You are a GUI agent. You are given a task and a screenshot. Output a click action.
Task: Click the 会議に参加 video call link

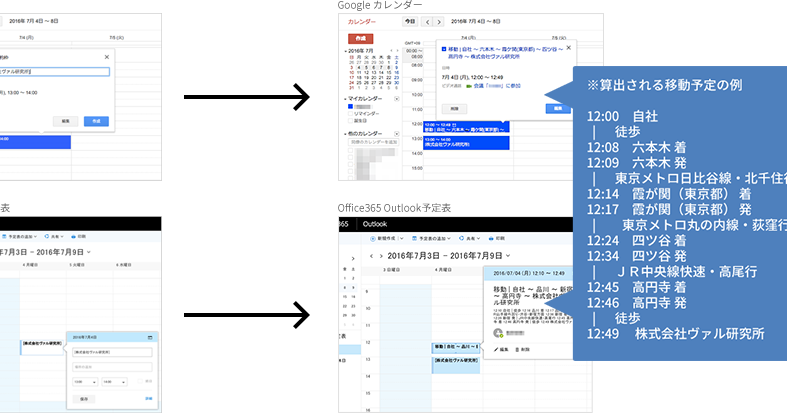coord(497,86)
